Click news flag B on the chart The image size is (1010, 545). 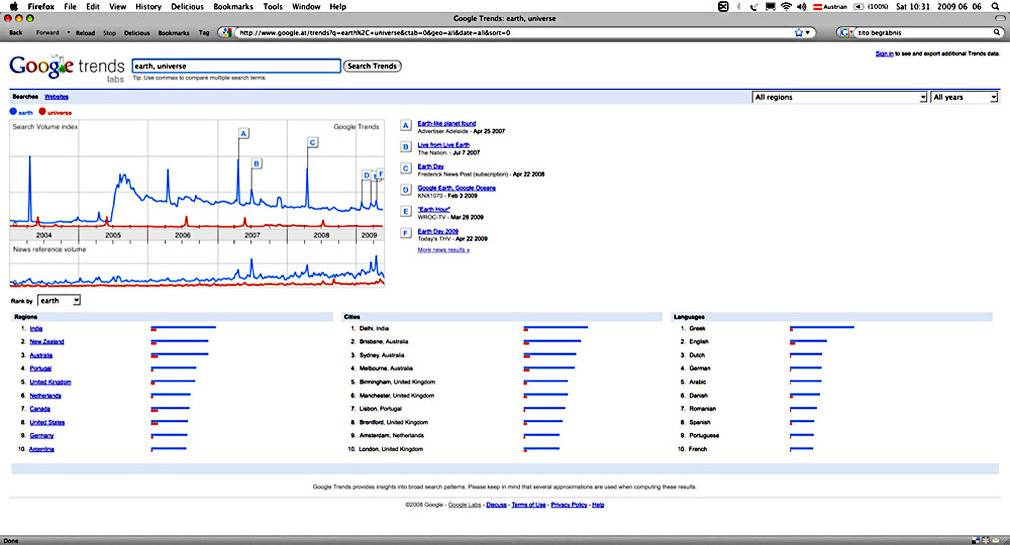(x=256, y=164)
